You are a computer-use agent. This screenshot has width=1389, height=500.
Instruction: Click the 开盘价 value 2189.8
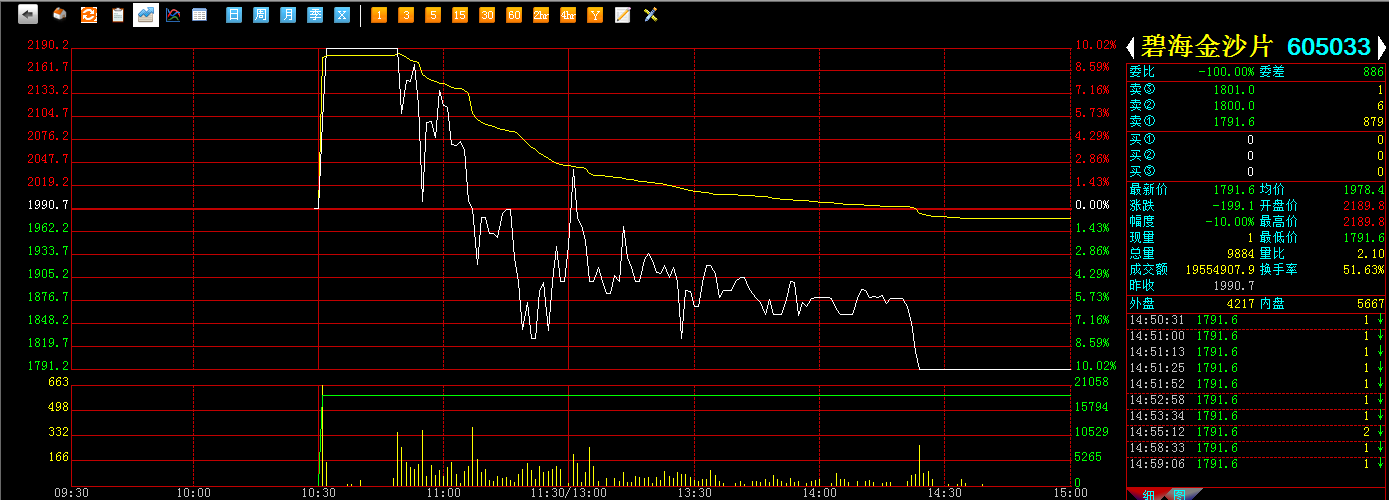tap(1365, 205)
